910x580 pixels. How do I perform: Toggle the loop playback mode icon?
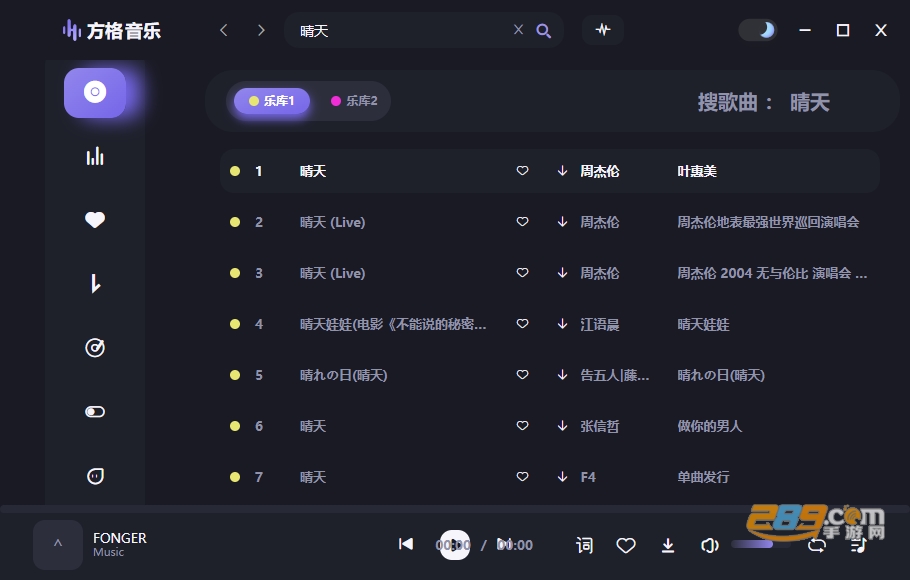pyautogui.click(x=817, y=545)
